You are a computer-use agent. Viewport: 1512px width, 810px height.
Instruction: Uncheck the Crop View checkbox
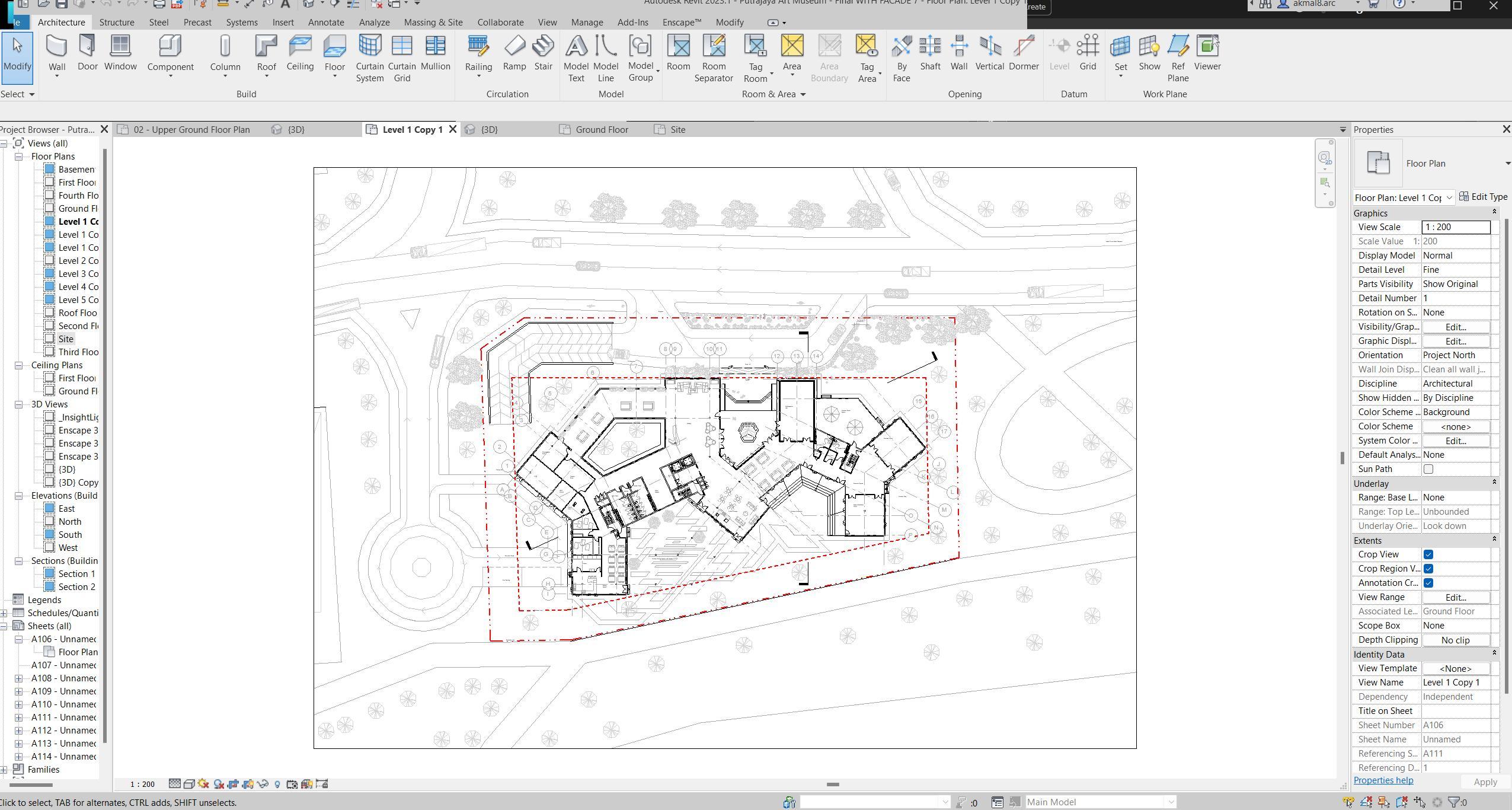[x=1428, y=554]
